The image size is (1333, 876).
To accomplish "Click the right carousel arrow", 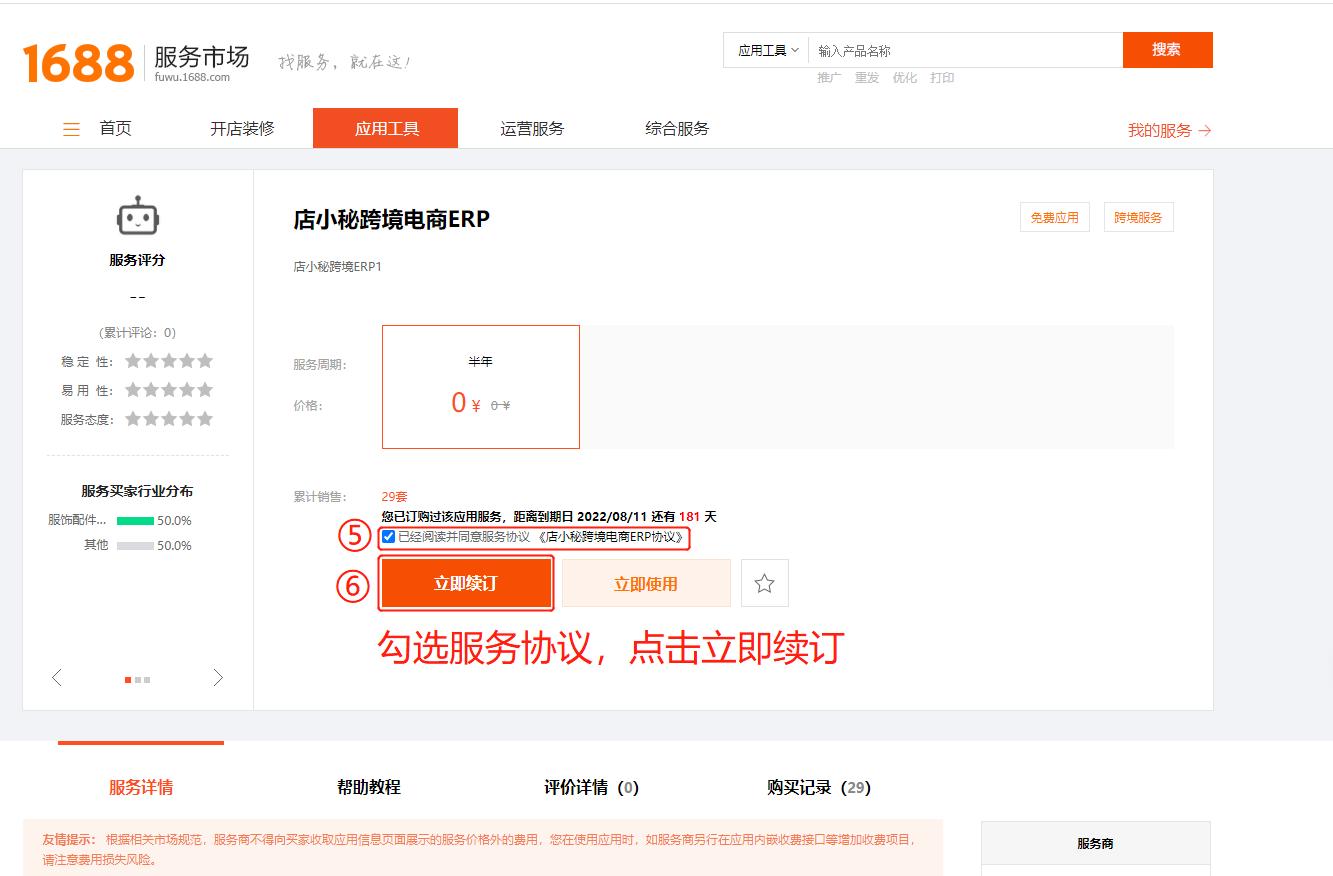I will 218,677.
